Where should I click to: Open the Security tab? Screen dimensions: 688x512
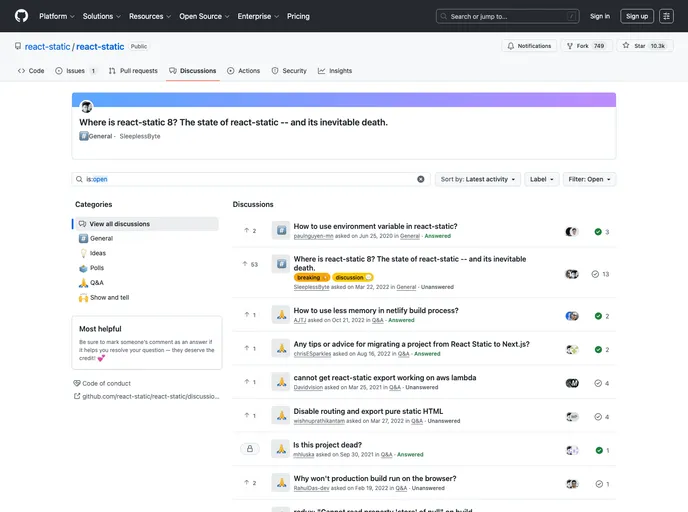[289, 71]
